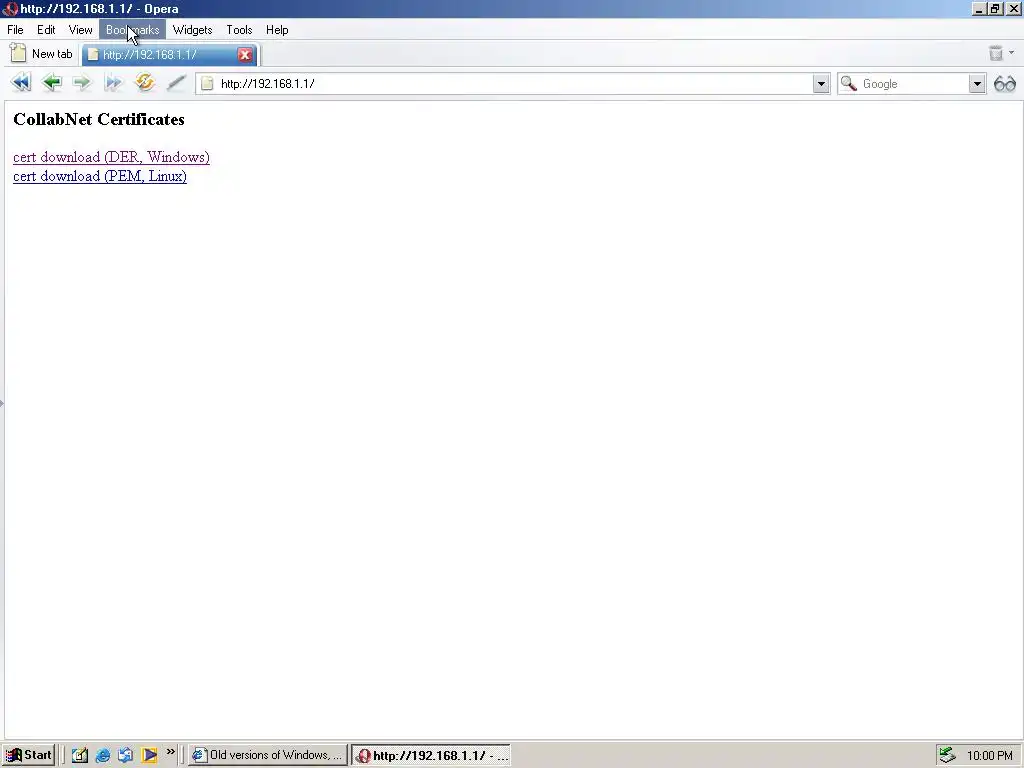Restore down the Opera window
The height and width of the screenshot is (768, 1024).
(995, 8)
